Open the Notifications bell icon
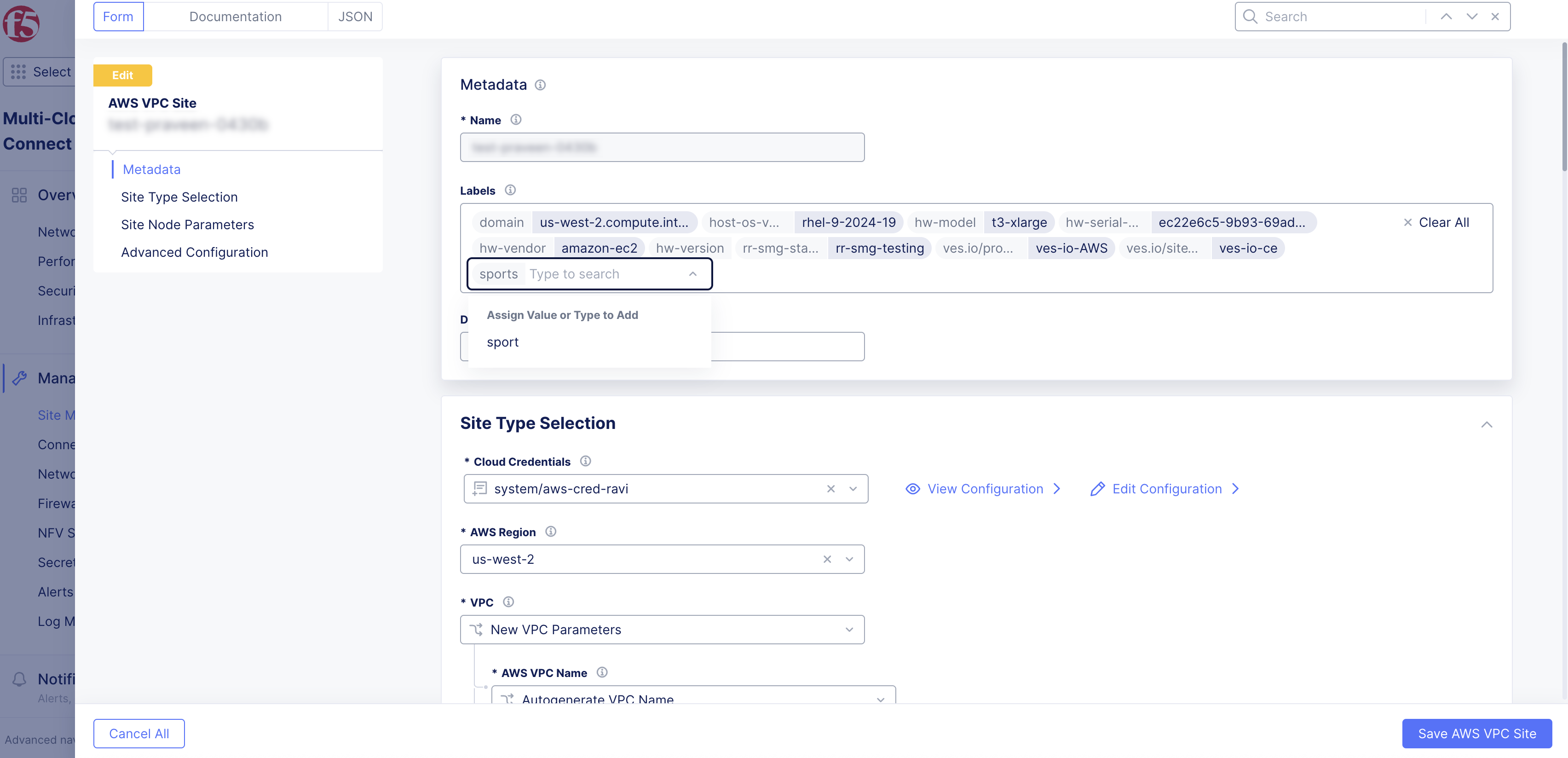This screenshot has width=1568, height=758. click(x=19, y=678)
